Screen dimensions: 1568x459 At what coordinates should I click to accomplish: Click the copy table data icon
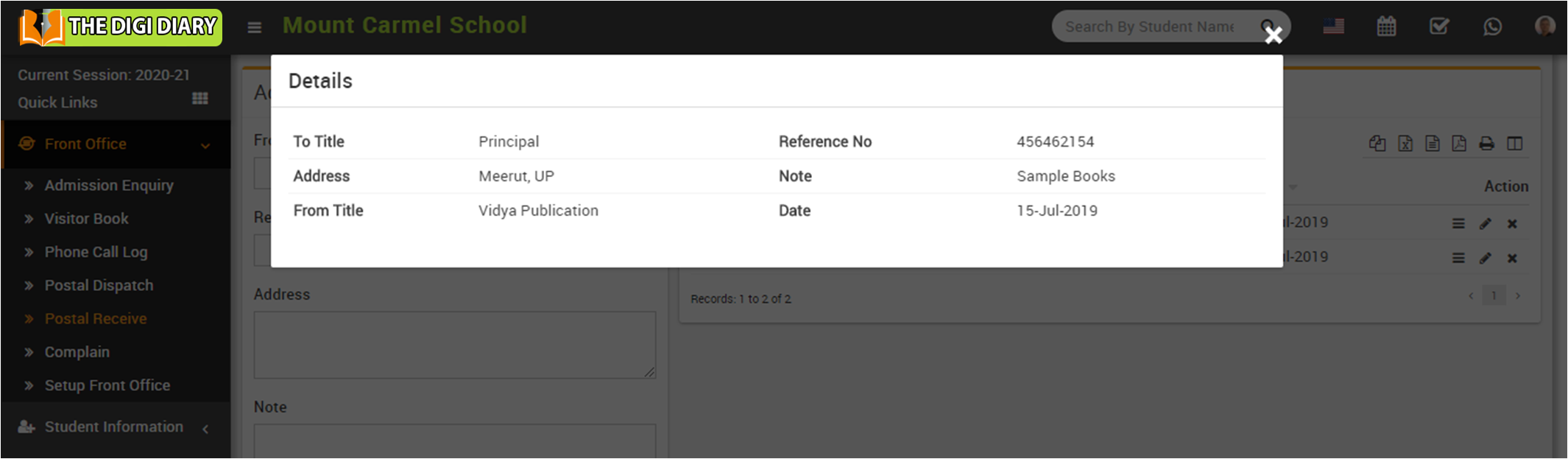pos(1377,144)
